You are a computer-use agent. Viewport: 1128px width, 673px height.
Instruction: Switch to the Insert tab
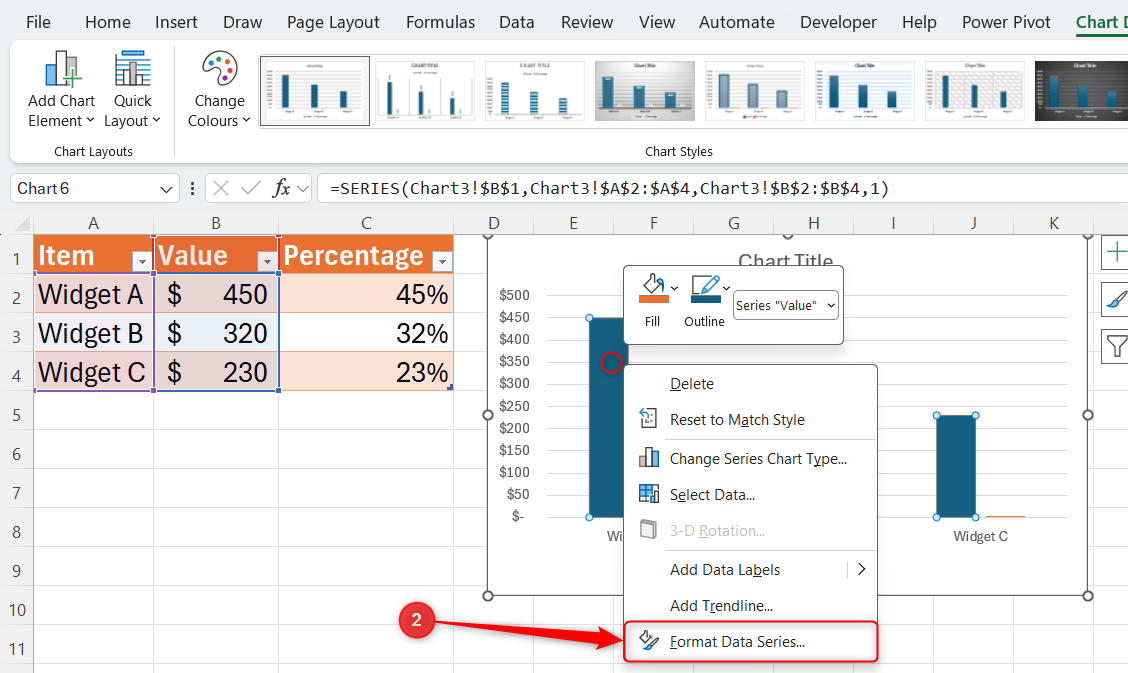(176, 22)
